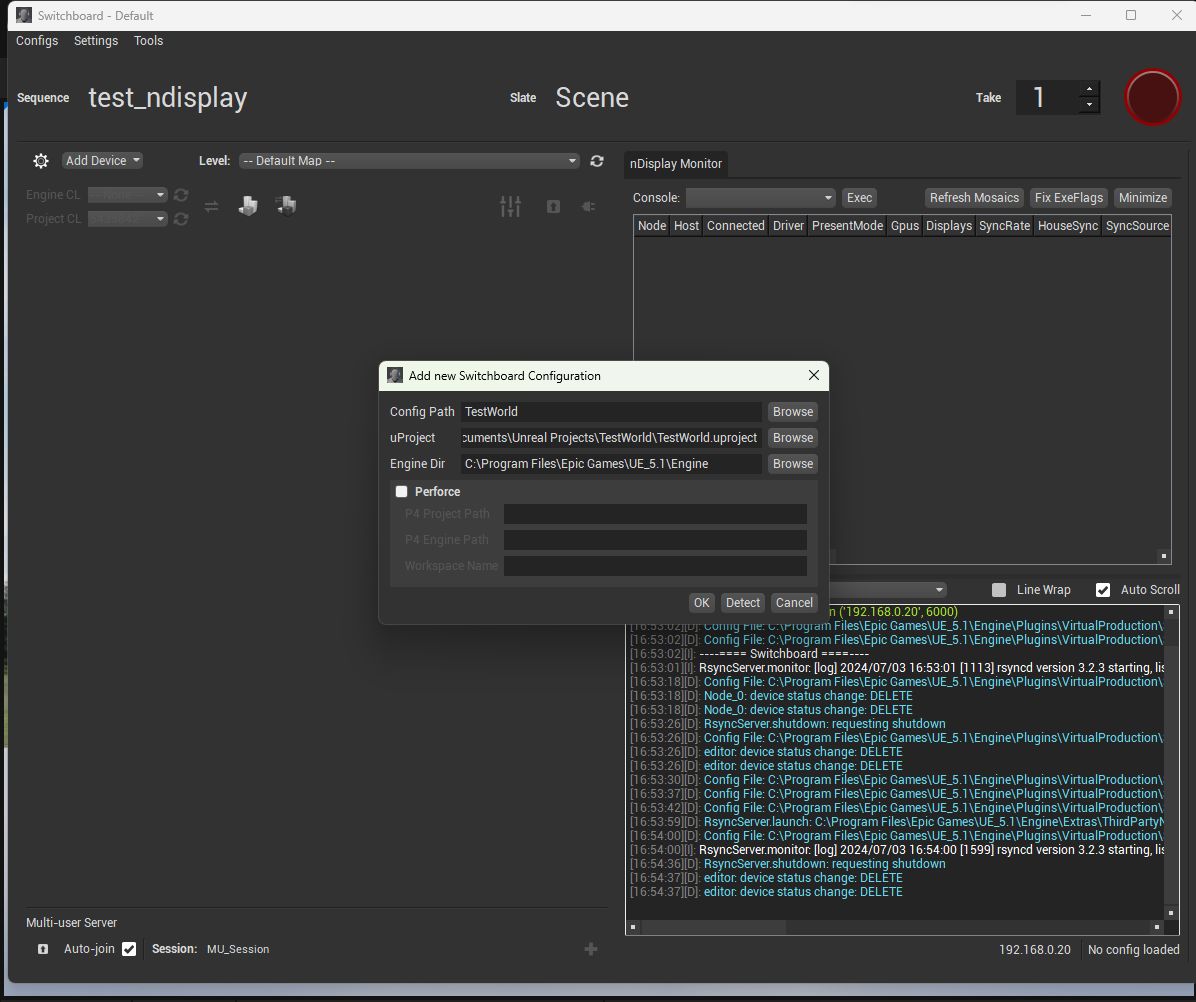Click the Config Path input field

611,412
